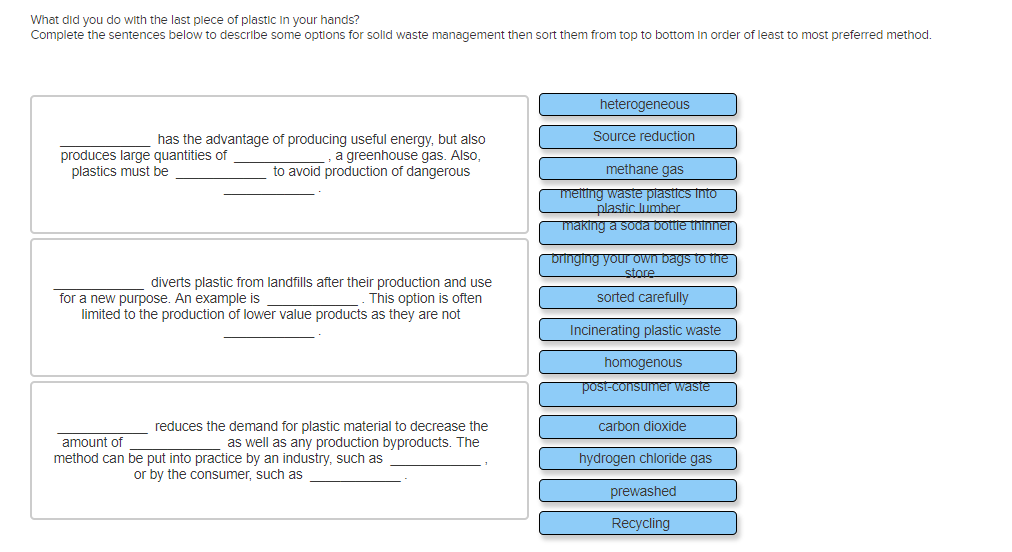Pick the 'homogenous' answer tile
This screenshot has width=1012, height=552.
coord(638,362)
